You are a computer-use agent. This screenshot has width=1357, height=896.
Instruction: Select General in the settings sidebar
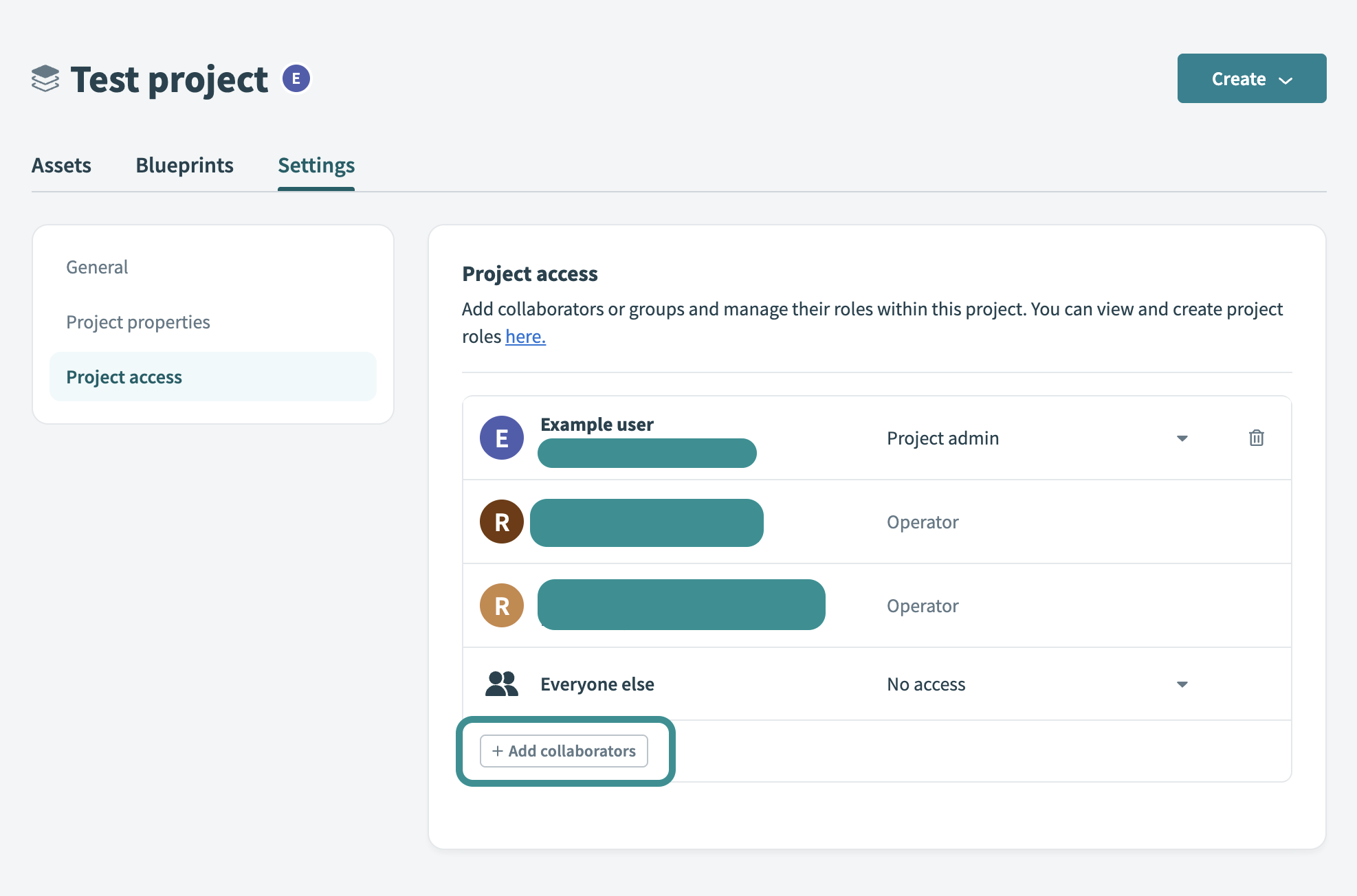pos(97,267)
